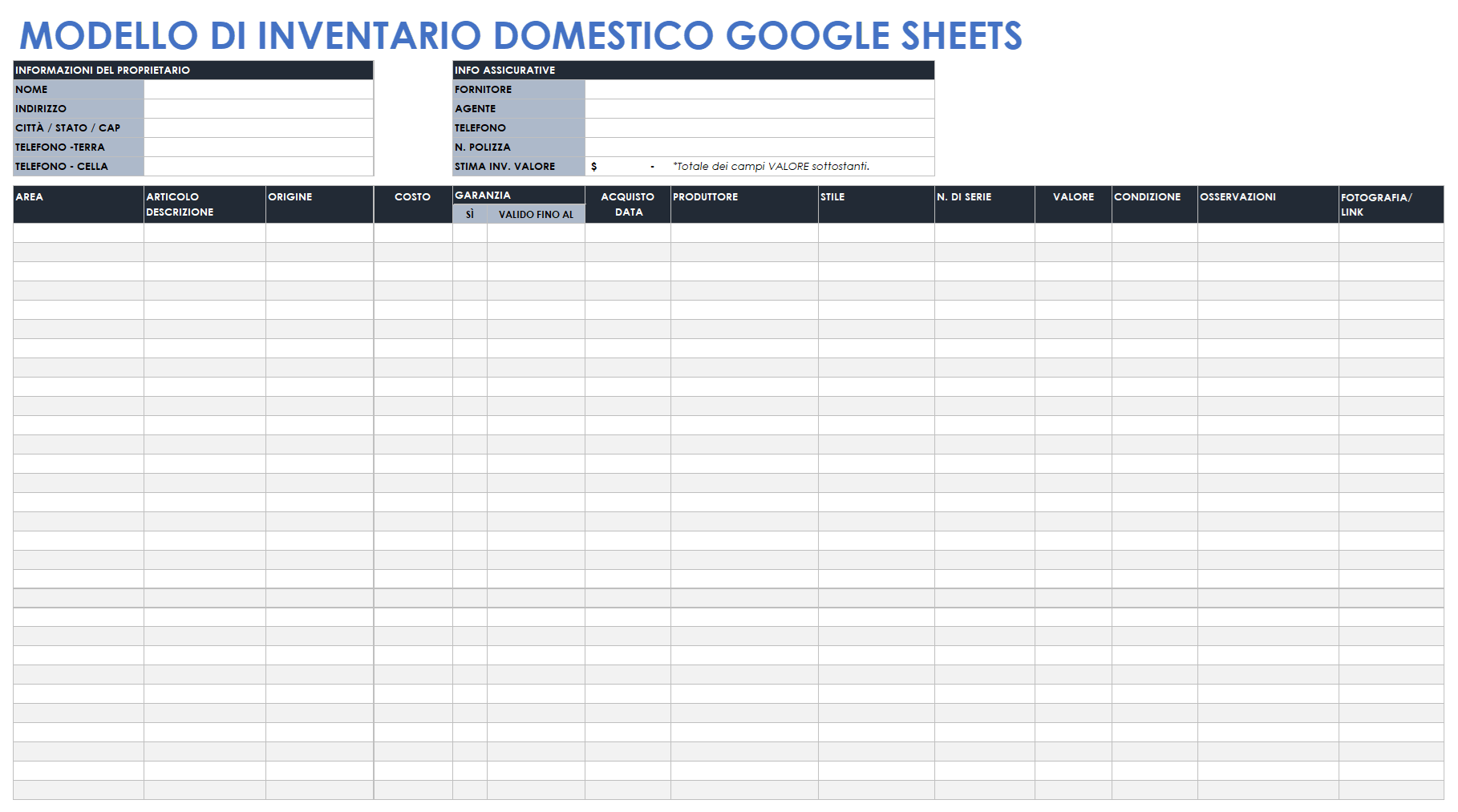
Task: Click the first empty cell under N. DI SERIE
Action: tap(985, 233)
